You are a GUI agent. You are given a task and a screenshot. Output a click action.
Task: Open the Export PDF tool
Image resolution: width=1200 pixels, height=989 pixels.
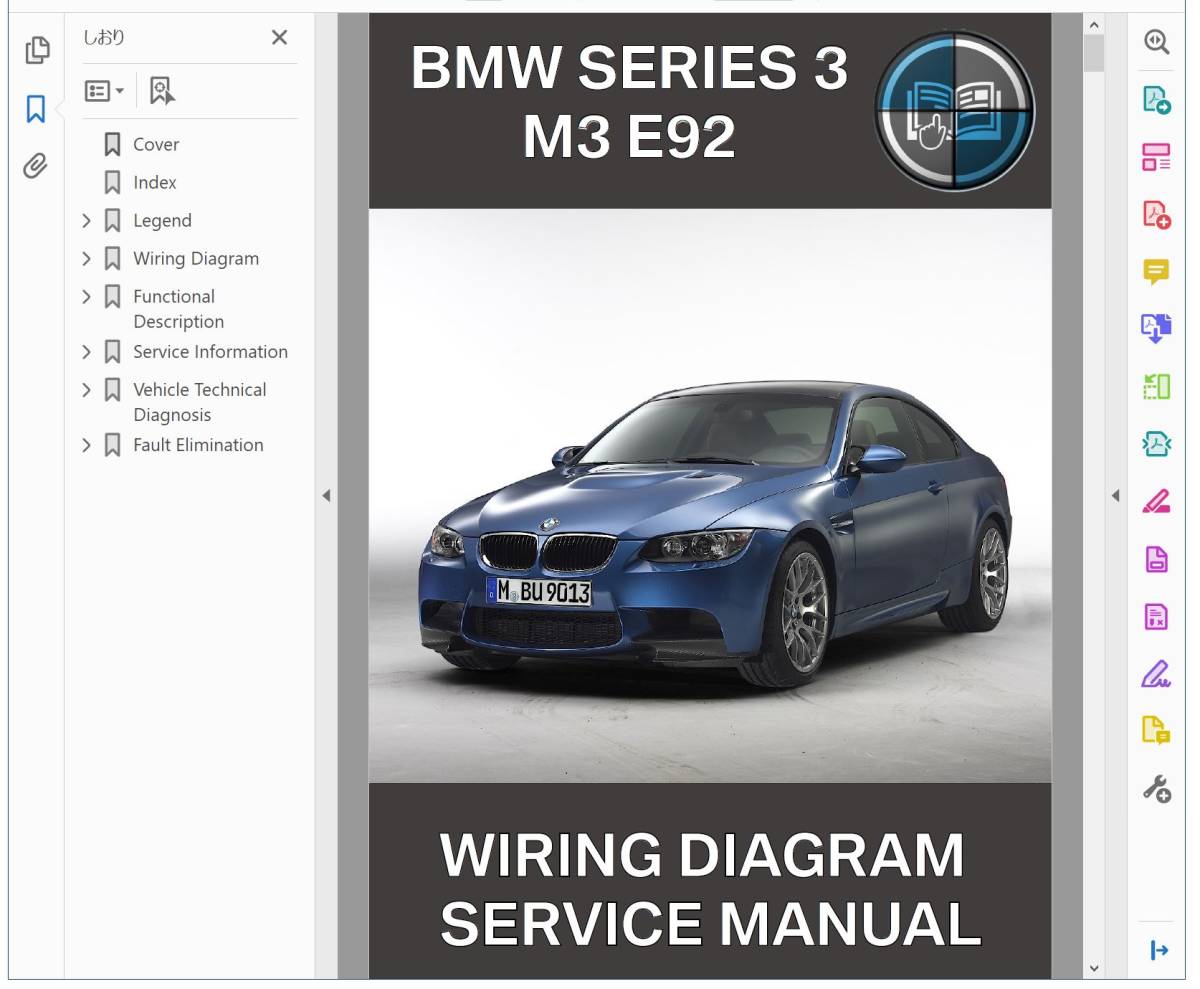1157,99
